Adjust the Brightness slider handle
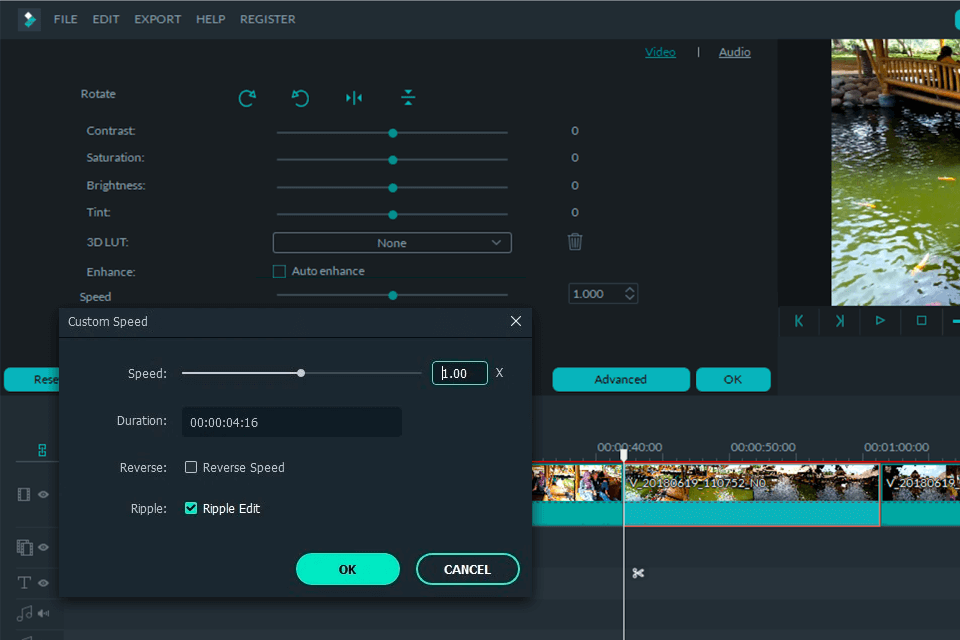Screen dimensions: 960x640 tap(393, 187)
